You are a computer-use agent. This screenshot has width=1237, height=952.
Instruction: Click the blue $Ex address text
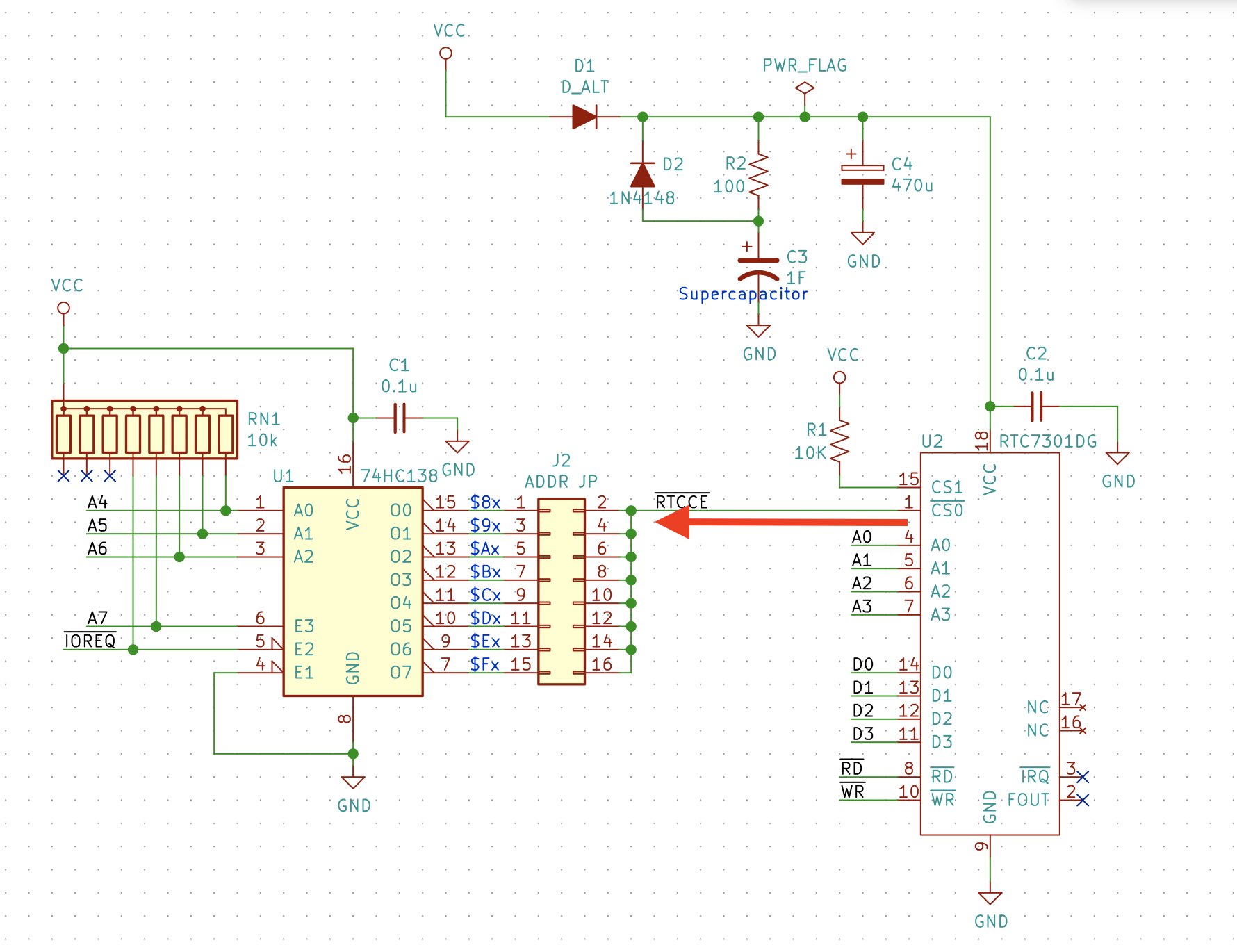tap(485, 641)
